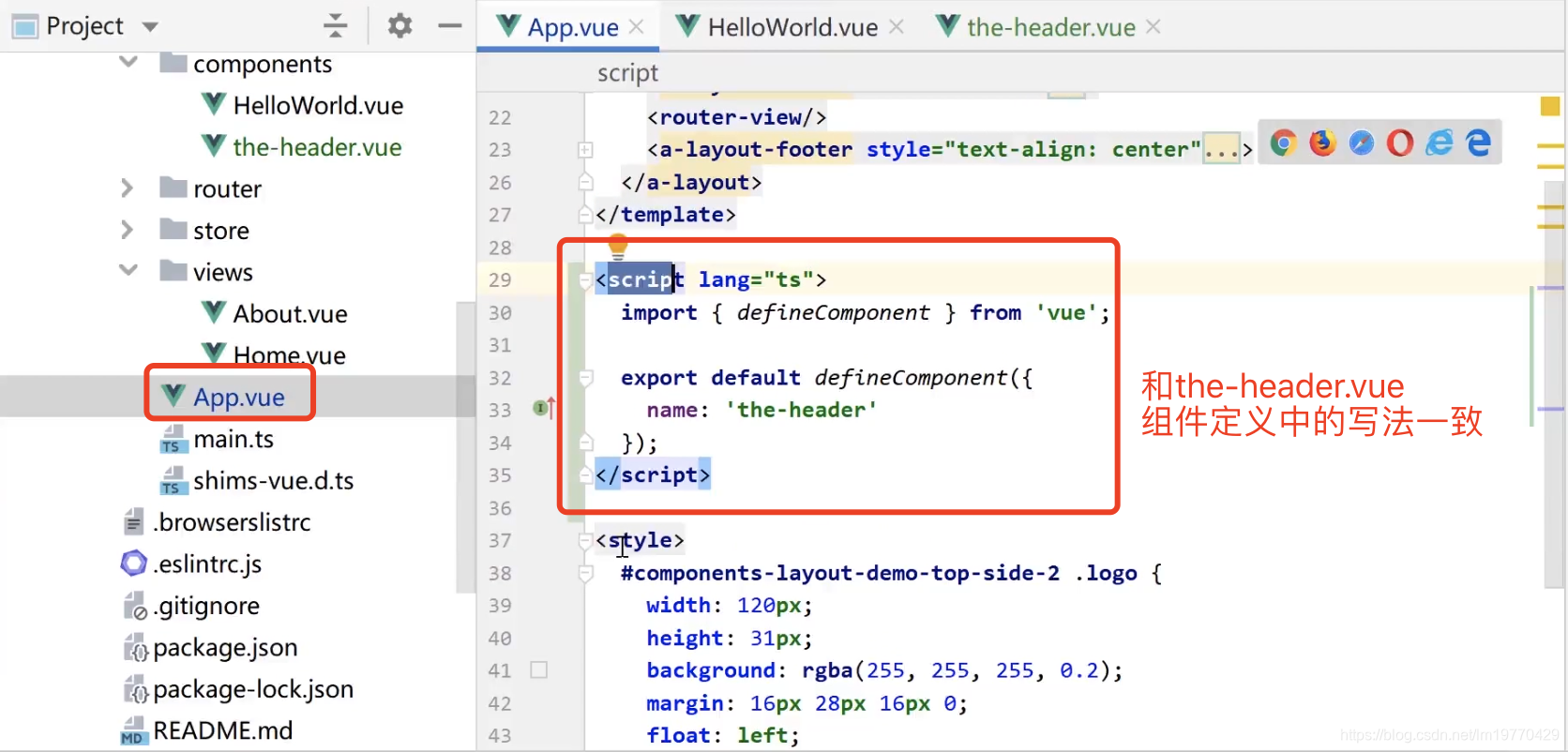Viewport: 1568px width, 752px height.
Task: Click the color preview box on line 41
Action: tap(539, 669)
